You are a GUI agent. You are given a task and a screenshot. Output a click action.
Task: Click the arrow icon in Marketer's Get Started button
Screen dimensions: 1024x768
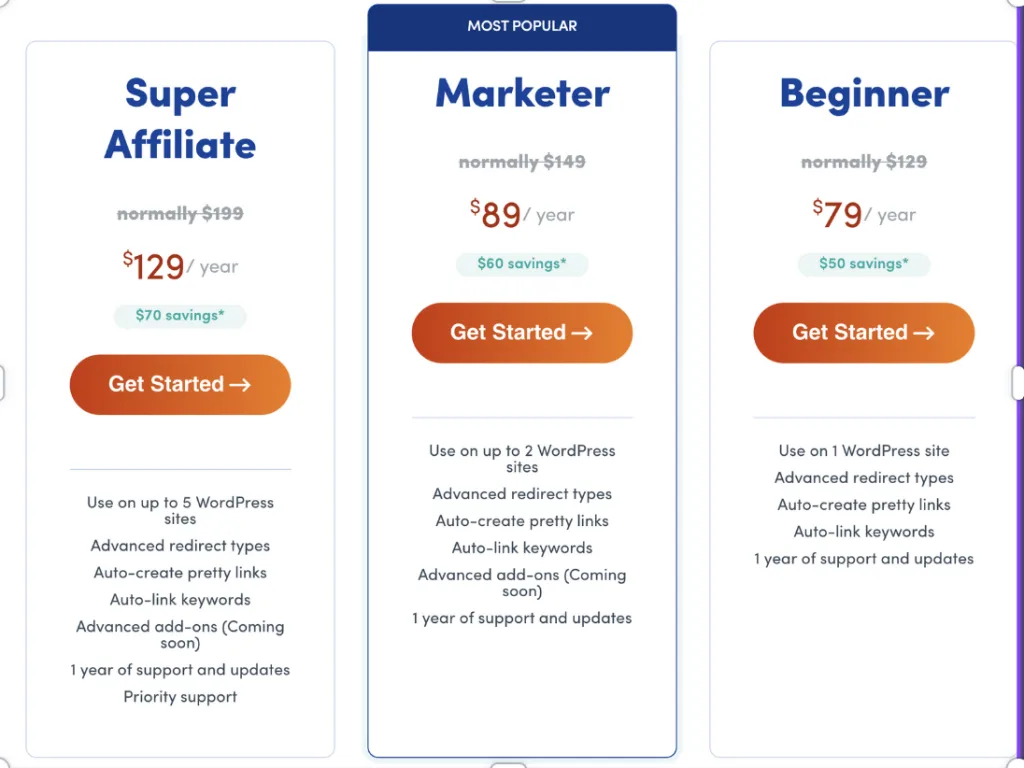[582, 333]
